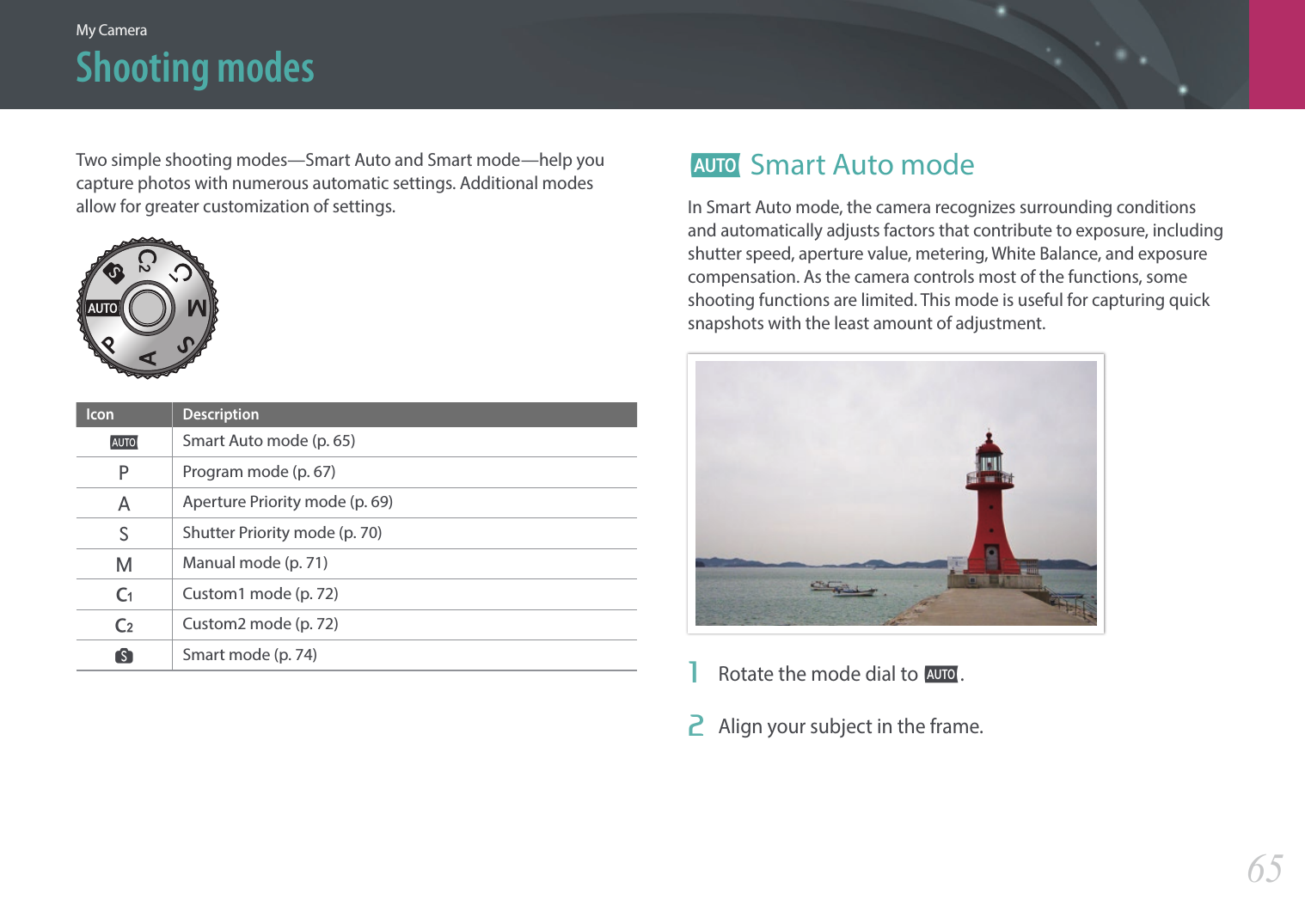Viewport: 1305px width, 924px height.
Task: Open Custom2 mode (p. 72) reference
Action: (260, 624)
